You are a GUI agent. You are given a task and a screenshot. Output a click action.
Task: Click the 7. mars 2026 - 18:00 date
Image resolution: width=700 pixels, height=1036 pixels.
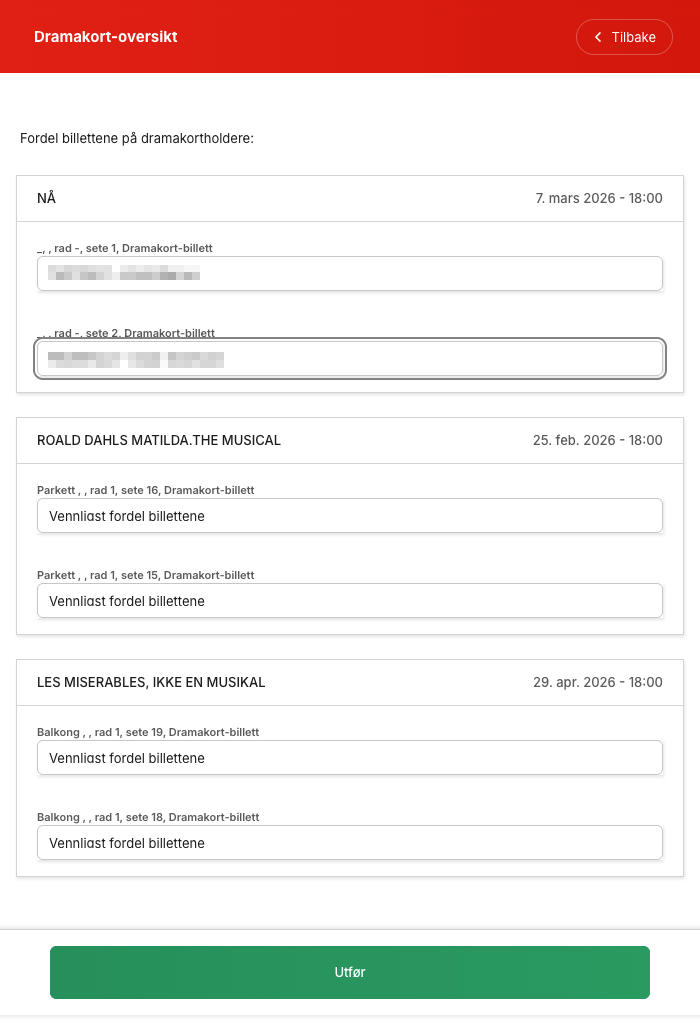point(599,198)
